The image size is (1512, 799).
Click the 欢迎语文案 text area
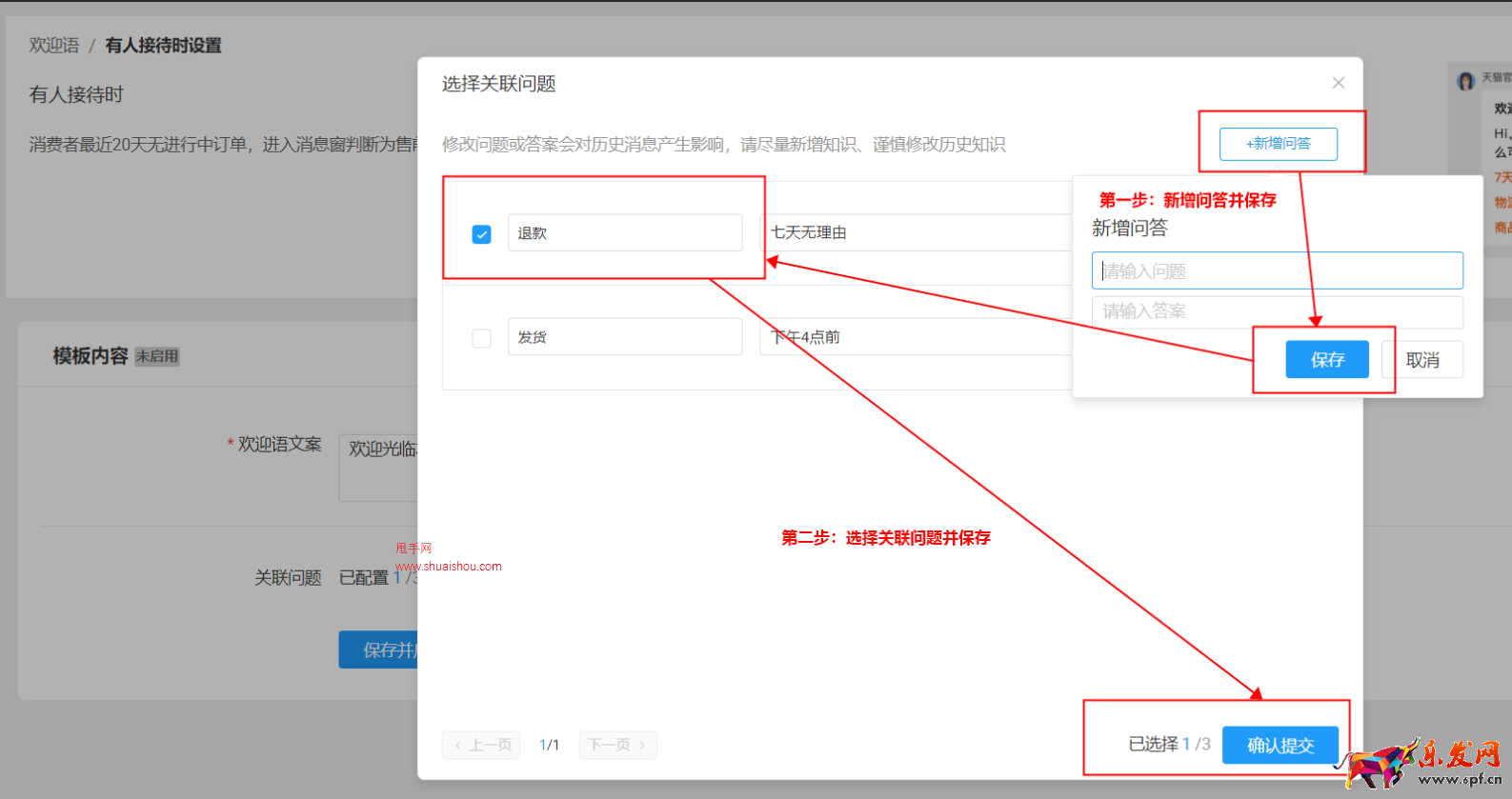pos(378,468)
